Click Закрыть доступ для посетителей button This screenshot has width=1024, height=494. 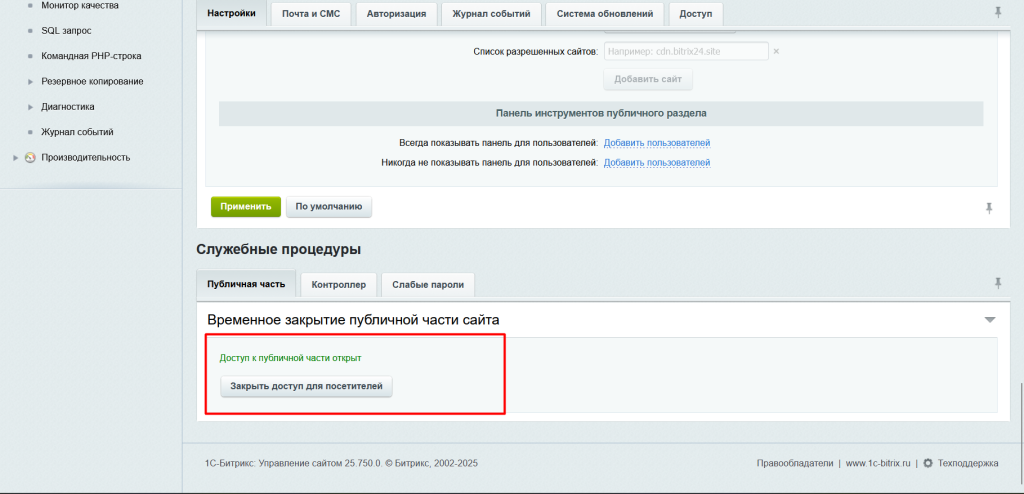(306, 386)
